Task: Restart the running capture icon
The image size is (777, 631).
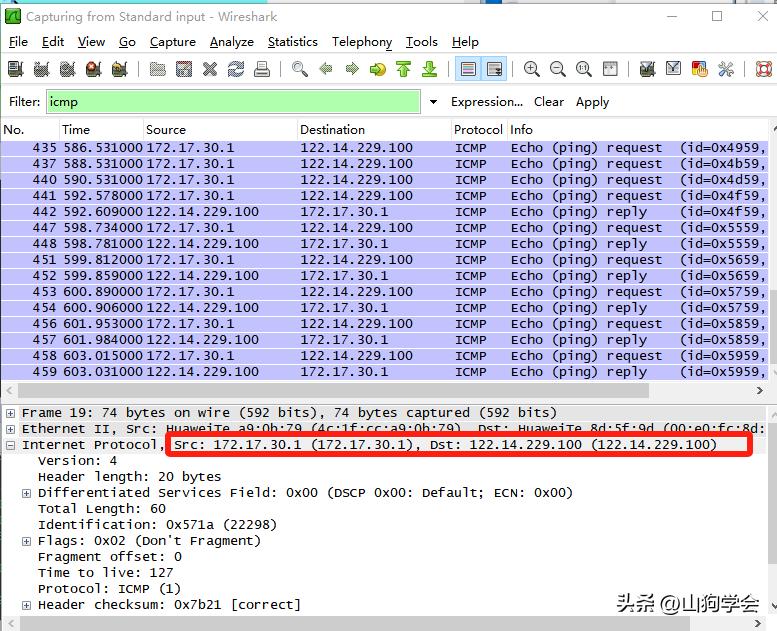Action: [119, 69]
